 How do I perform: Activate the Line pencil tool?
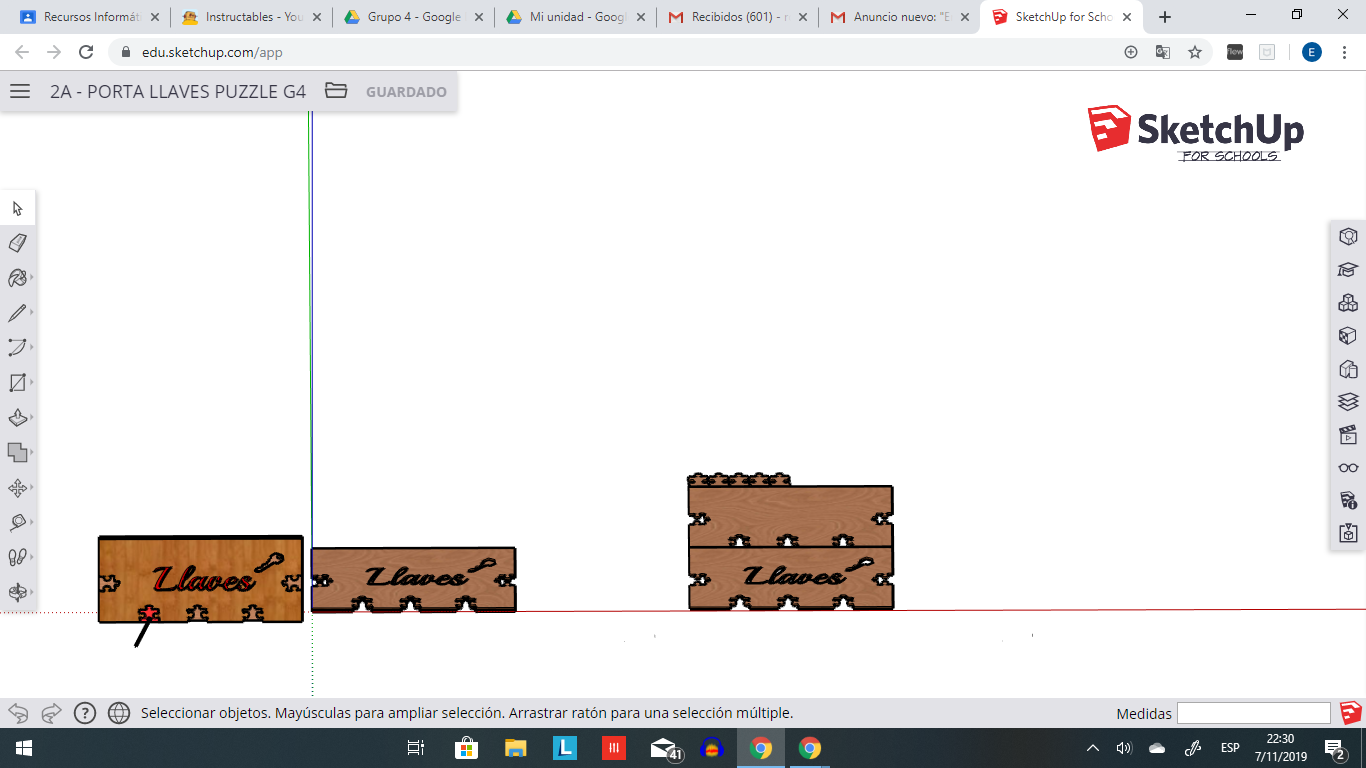coord(17,313)
